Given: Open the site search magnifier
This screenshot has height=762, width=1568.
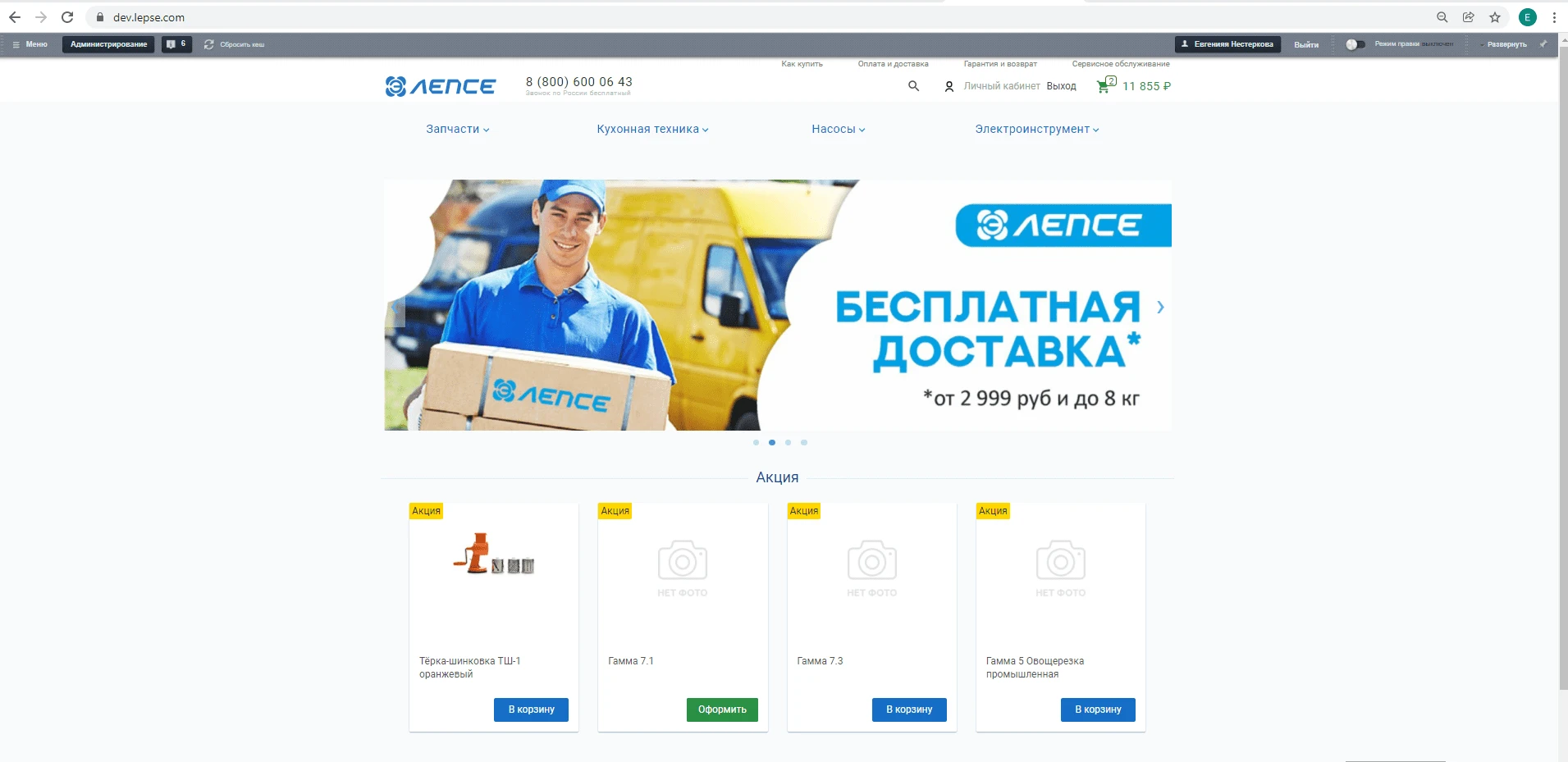Looking at the screenshot, I should (x=913, y=86).
